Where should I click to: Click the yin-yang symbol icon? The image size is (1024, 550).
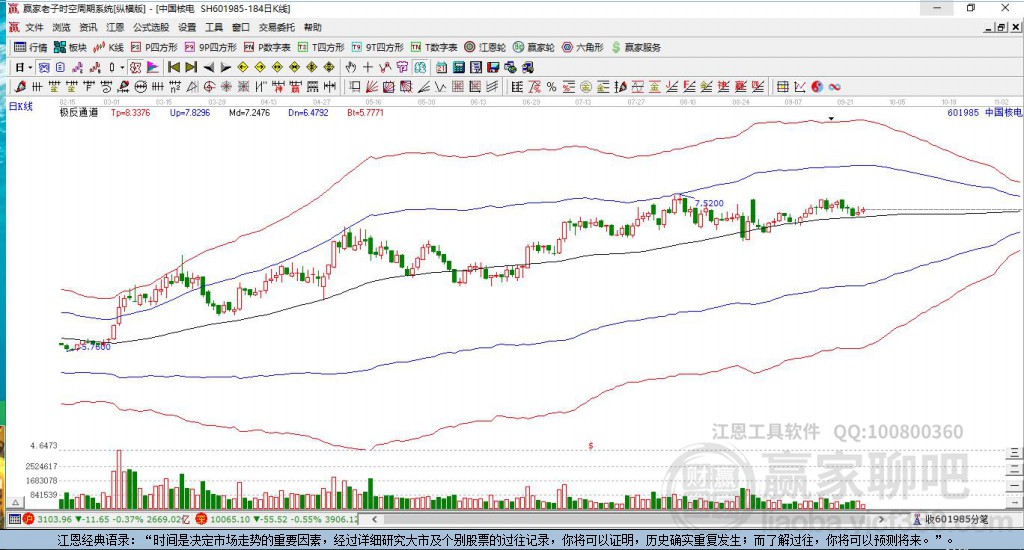817,86
